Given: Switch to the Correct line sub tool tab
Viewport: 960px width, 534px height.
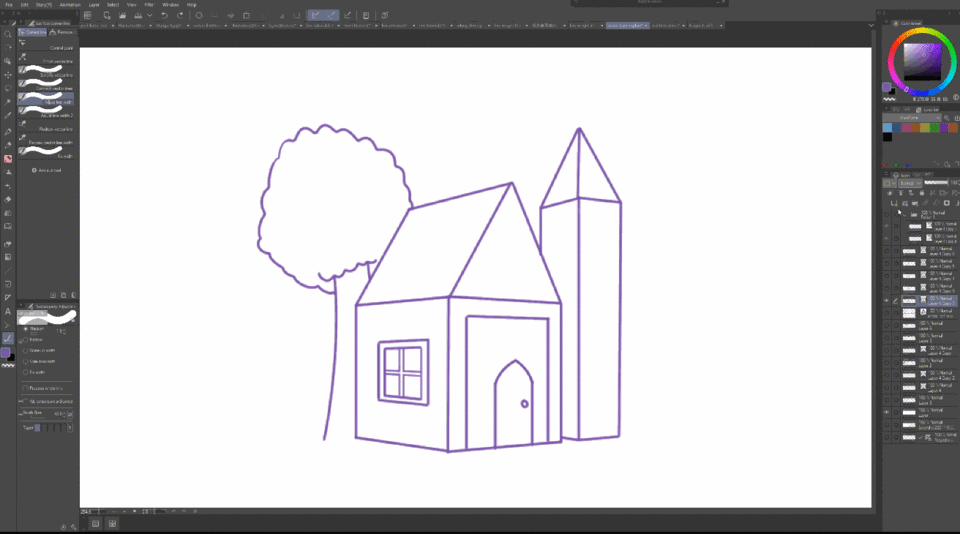Looking at the screenshot, I should point(33,32).
